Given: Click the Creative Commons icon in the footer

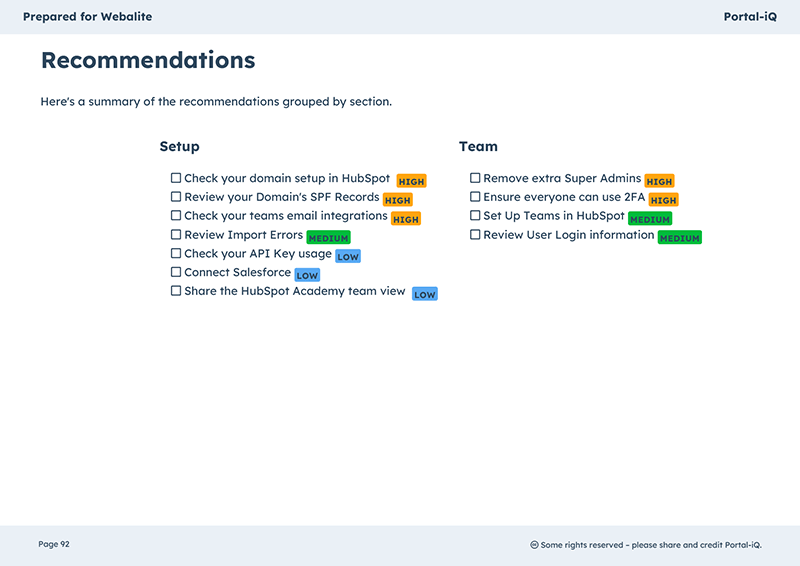Looking at the screenshot, I should [x=534, y=545].
